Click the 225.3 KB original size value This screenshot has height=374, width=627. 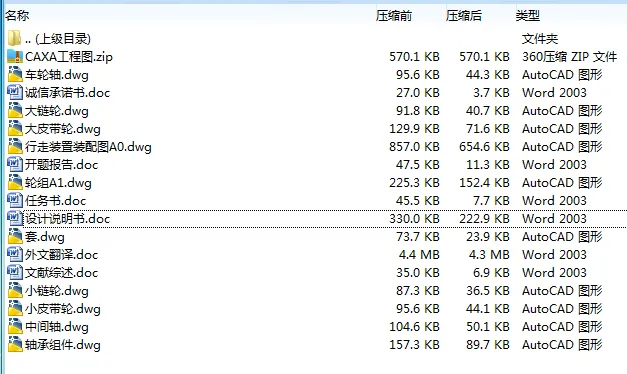pyautogui.click(x=414, y=183)
